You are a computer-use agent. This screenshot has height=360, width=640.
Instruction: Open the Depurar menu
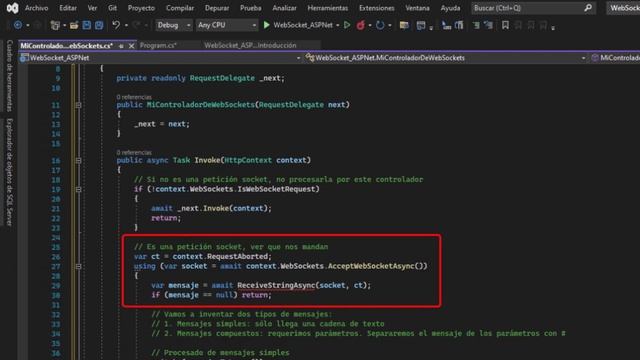click(x=217, y=8)
